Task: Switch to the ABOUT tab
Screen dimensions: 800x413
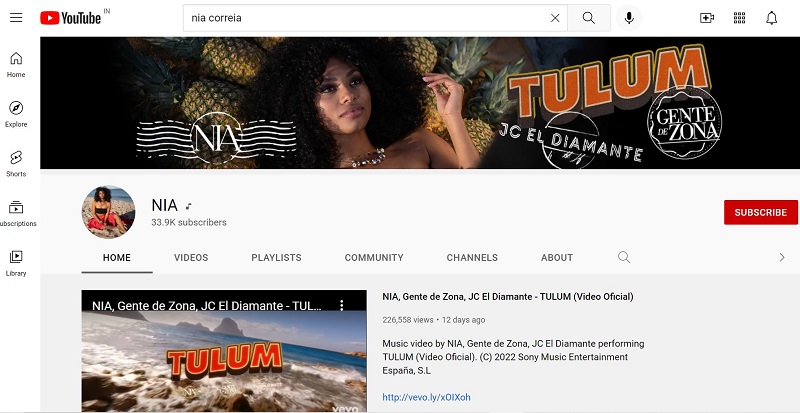Action: tap(557, 258)
